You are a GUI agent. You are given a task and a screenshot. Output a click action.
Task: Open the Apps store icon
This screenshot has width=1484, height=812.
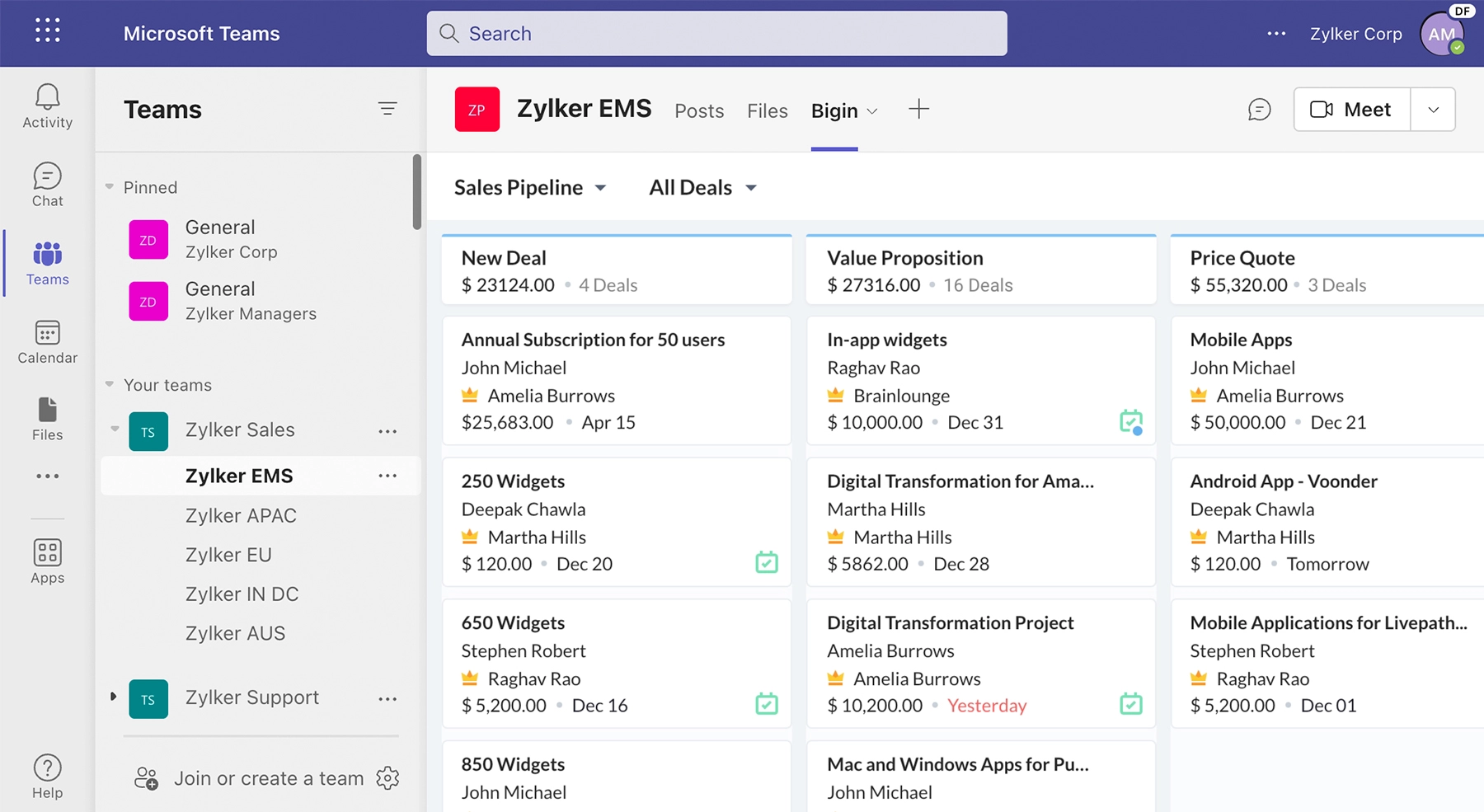[x=47, y=561]
